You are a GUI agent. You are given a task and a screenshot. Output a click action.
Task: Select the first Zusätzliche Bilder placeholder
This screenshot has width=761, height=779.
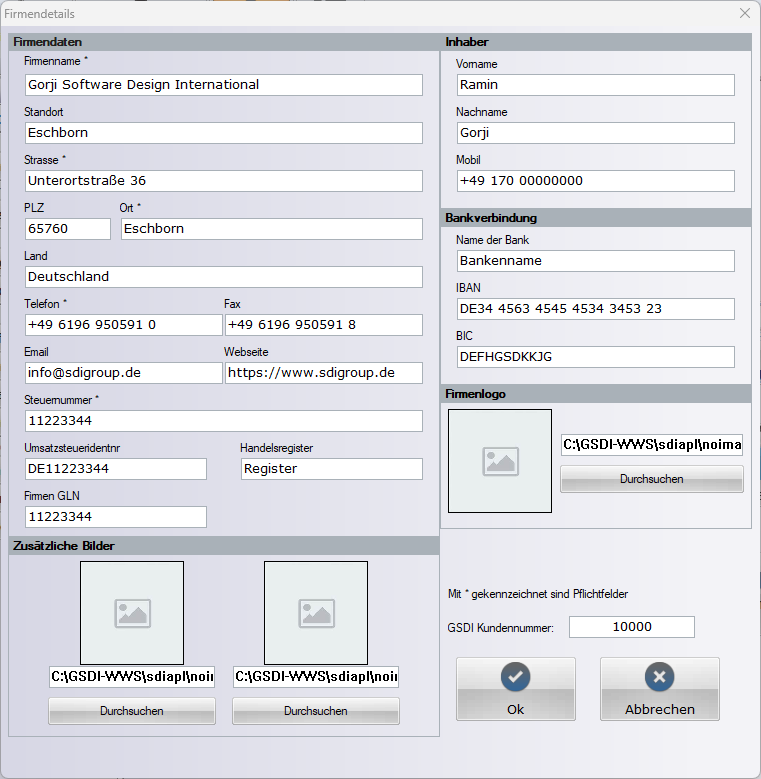(132, 613)
